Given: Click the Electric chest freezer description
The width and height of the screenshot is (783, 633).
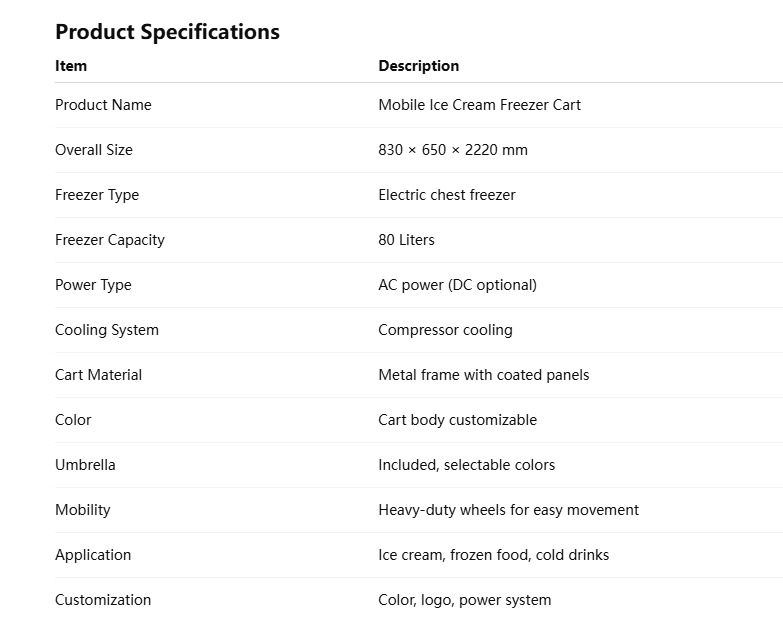Looking at the screenshot, I should pos(446,195).
